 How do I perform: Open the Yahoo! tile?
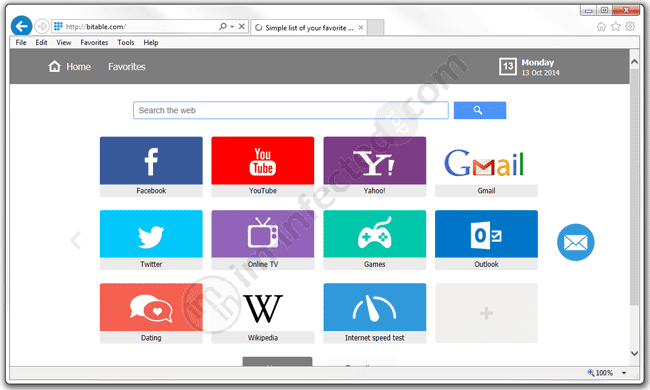pos(375,167)
